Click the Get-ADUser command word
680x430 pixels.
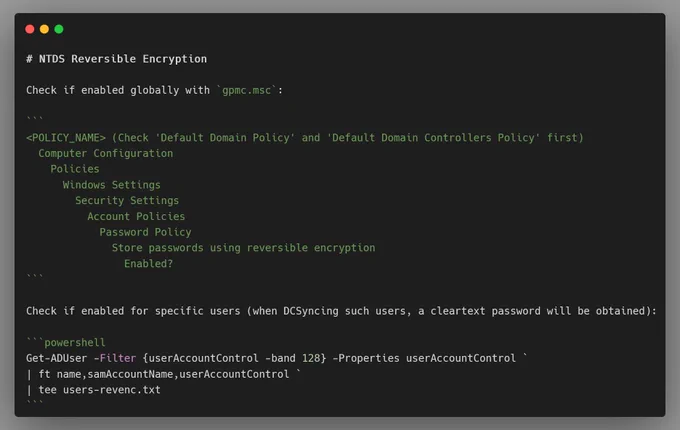(x=56, y=358)
